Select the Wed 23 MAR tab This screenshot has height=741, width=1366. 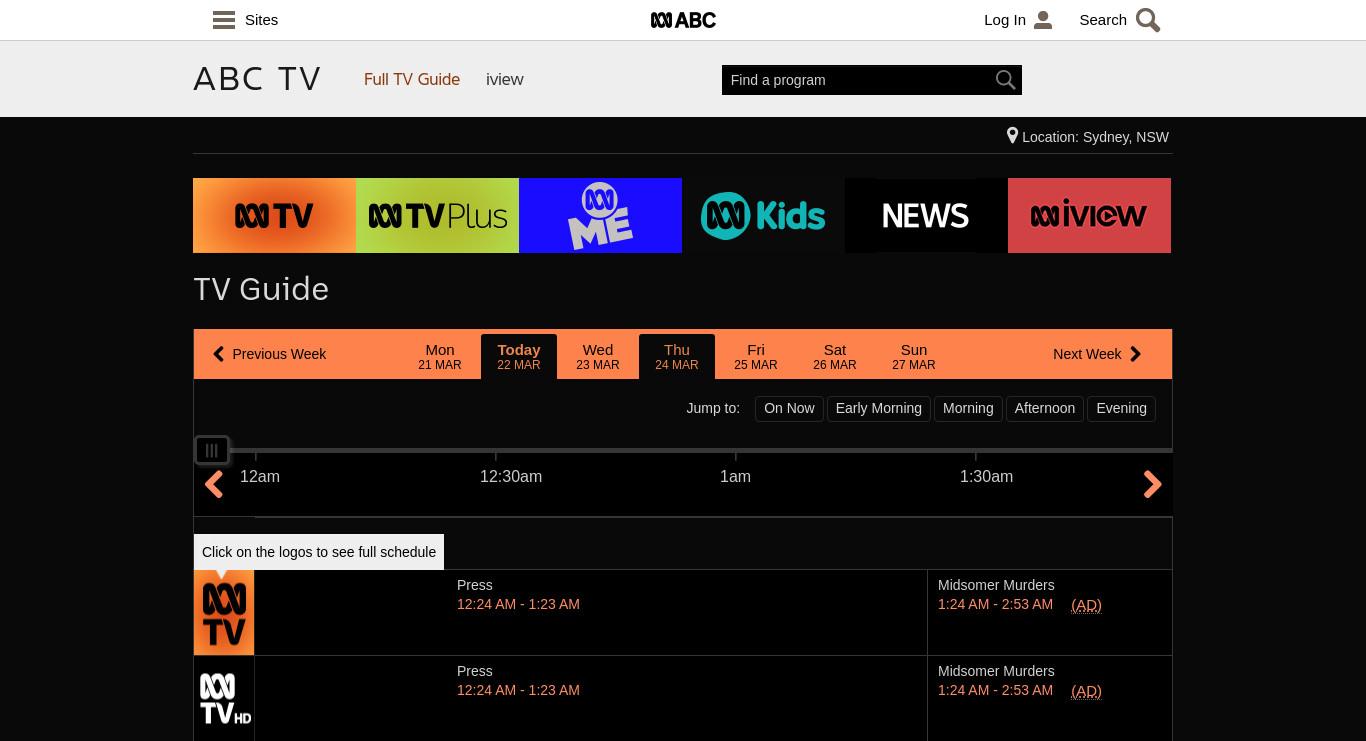598,356
